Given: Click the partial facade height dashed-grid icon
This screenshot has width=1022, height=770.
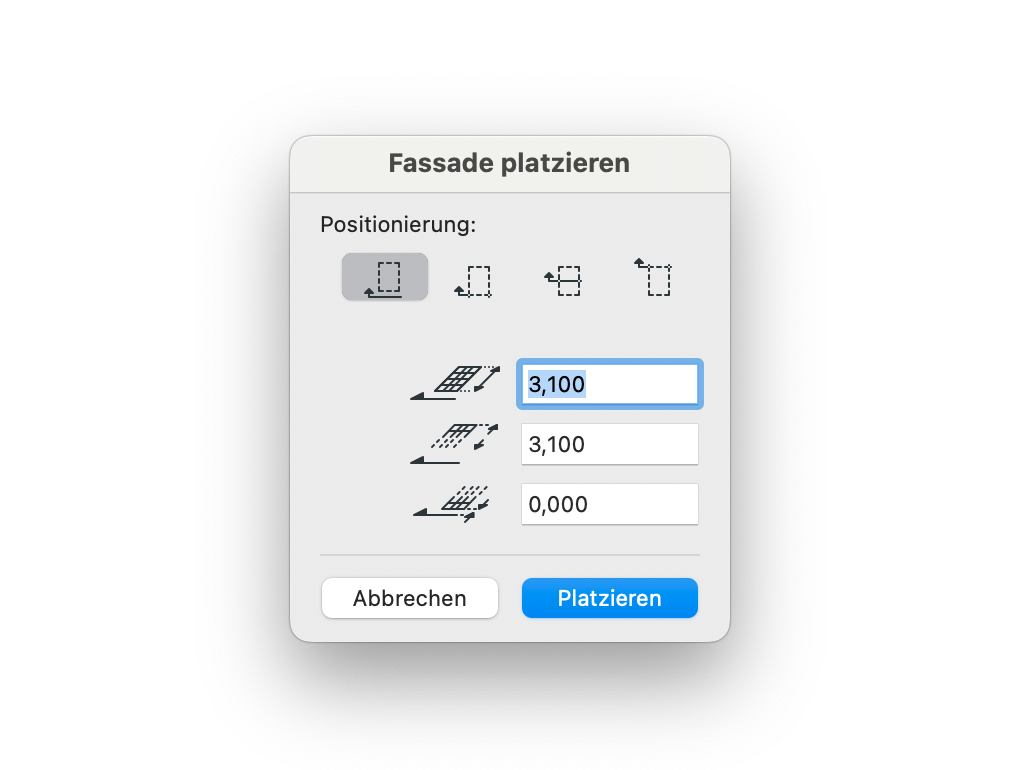Looking at the screenshot, I should click(455, 444).
